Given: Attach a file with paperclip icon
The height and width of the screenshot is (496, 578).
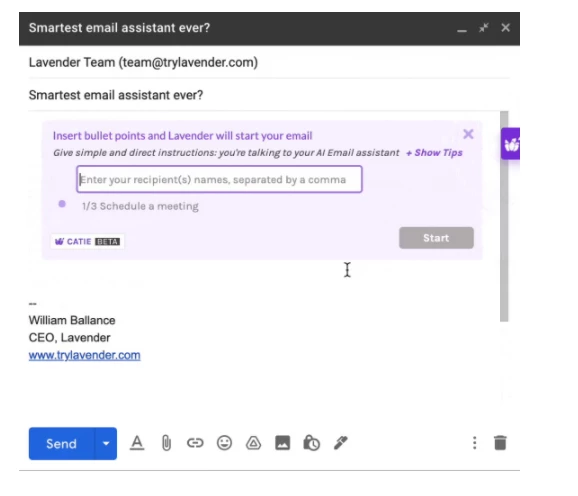Looking at the screenshot, I should [x=166, y=443].
